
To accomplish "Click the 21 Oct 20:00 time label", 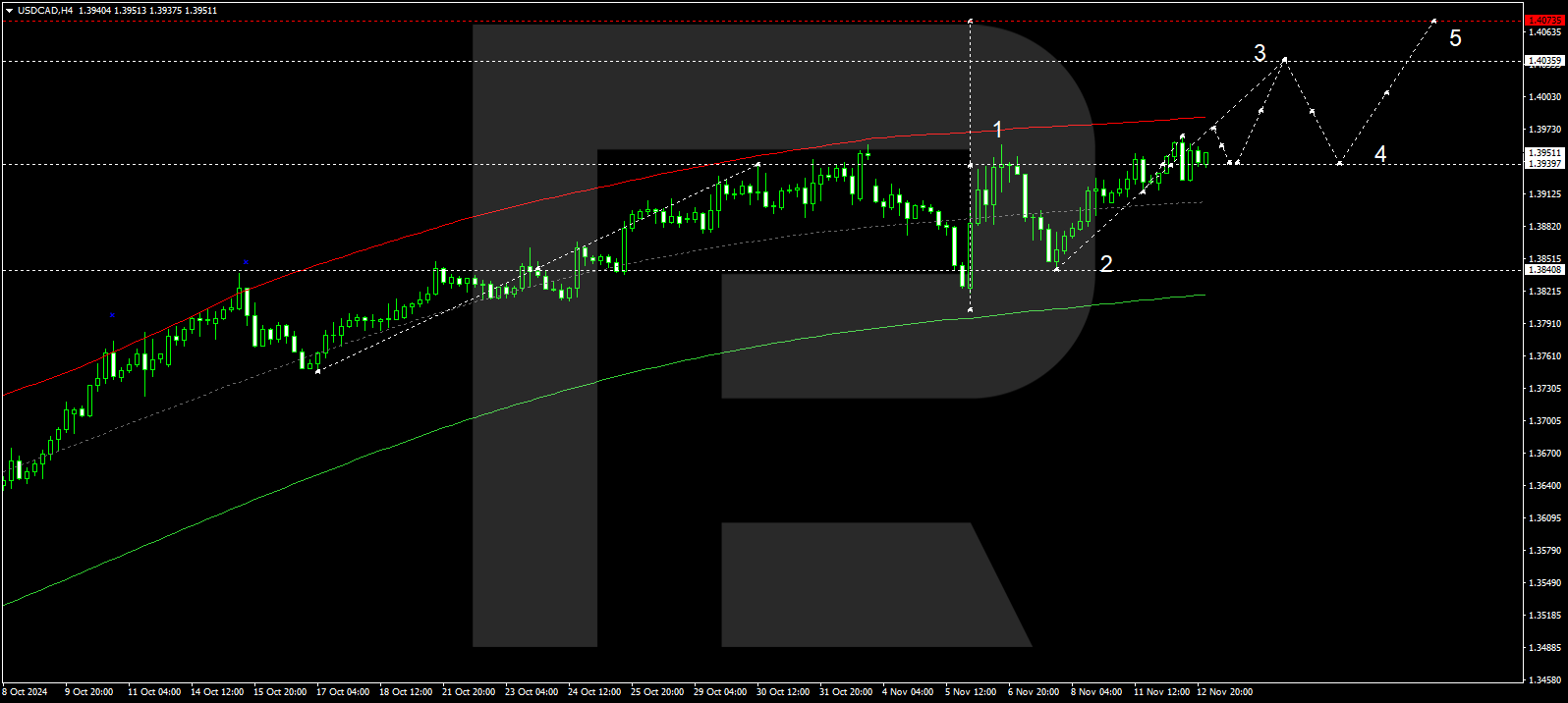I will 469,692.
